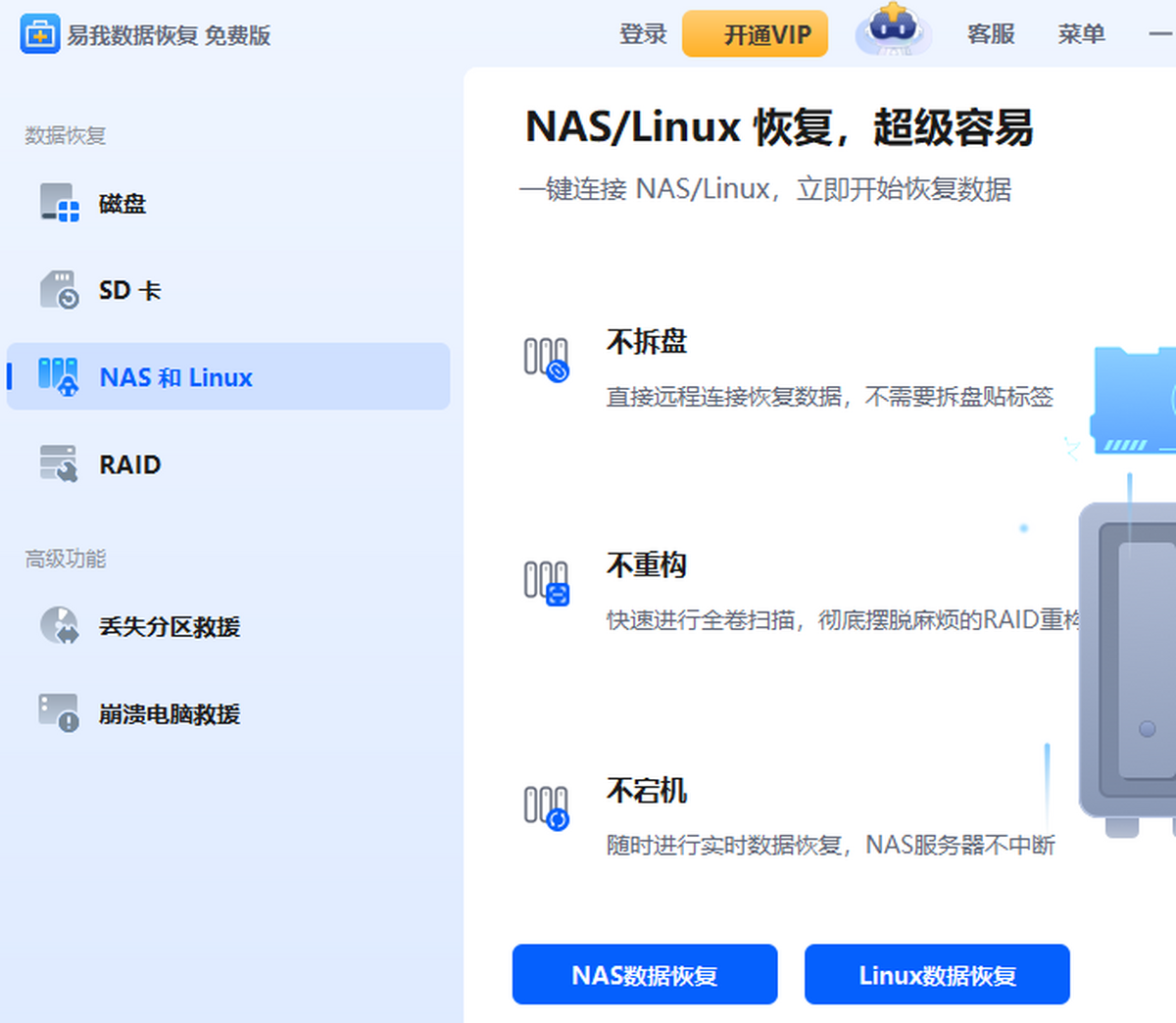The height and width of the screenshot is (1023, 1176).
Task: Open the RAID recovery icon
Action: point(59,463)
